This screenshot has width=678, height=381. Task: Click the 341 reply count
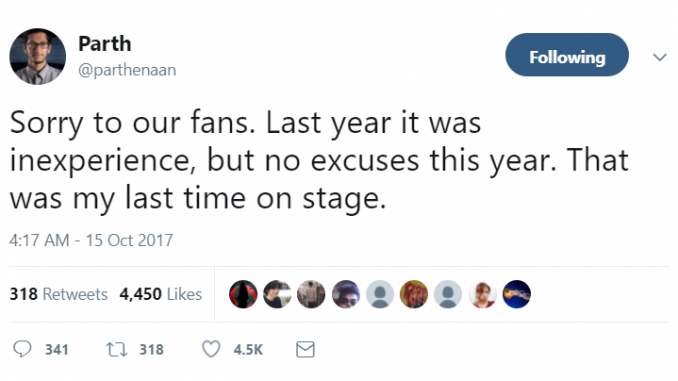(x=57, y=349)
